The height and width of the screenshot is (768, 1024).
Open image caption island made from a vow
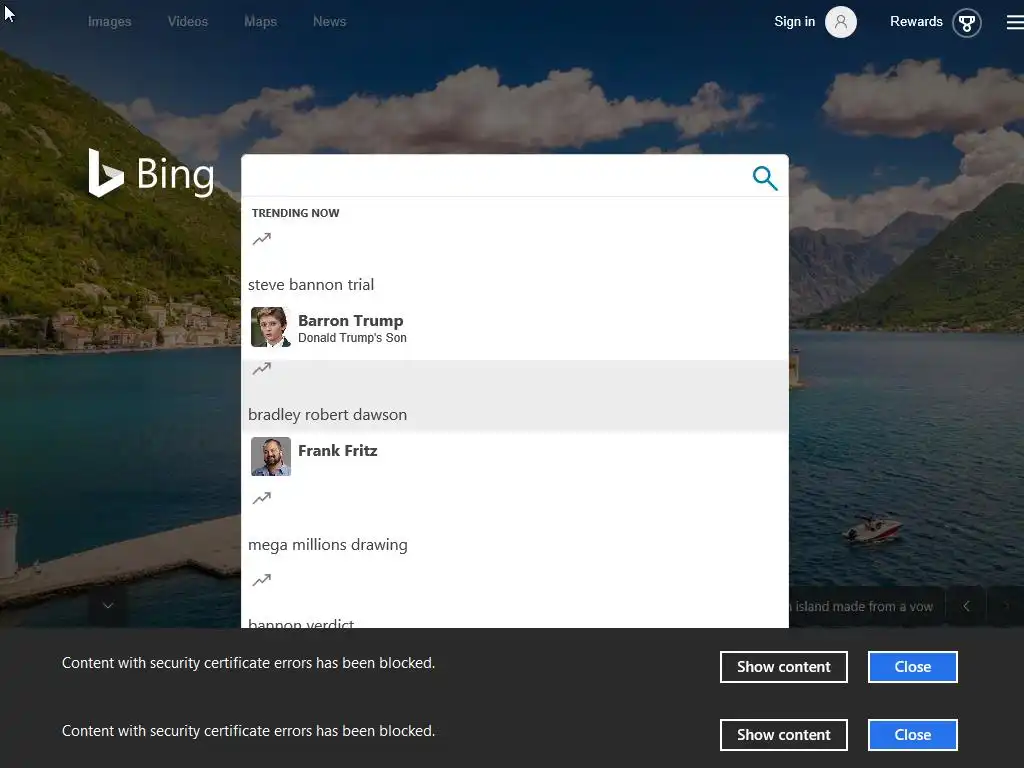pos(862,607)
